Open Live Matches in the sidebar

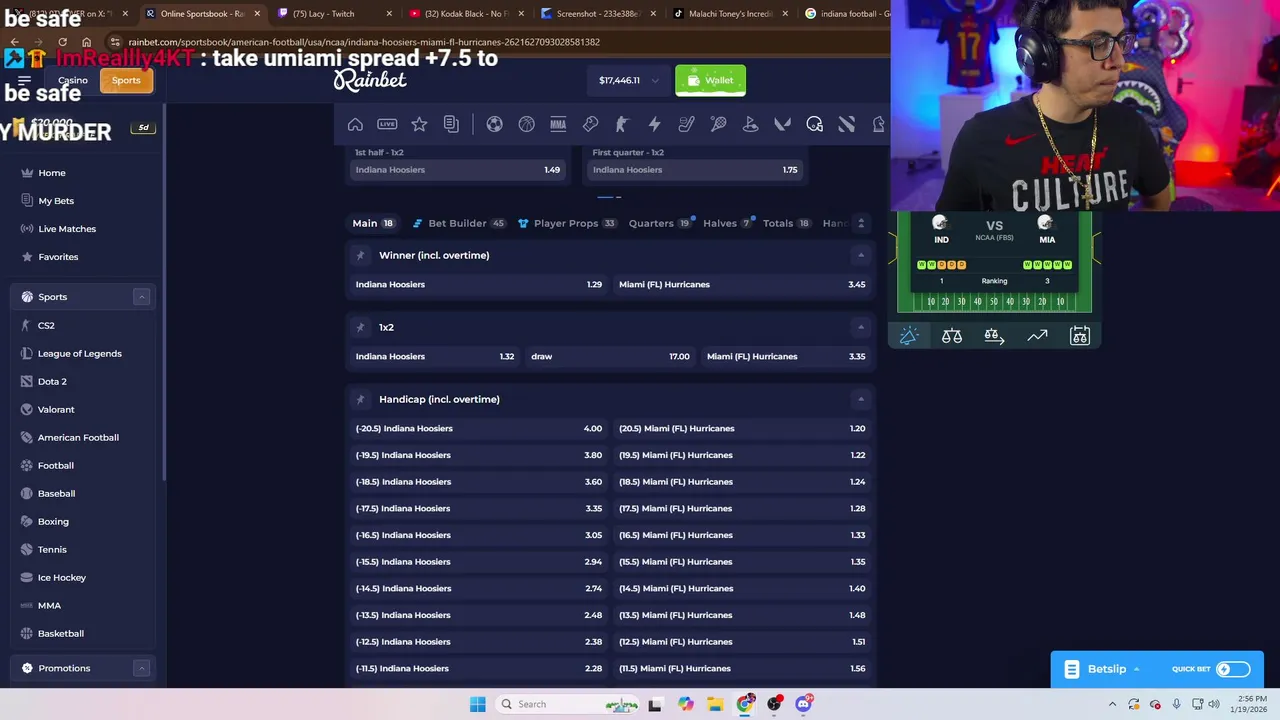[x=67, y=229]
